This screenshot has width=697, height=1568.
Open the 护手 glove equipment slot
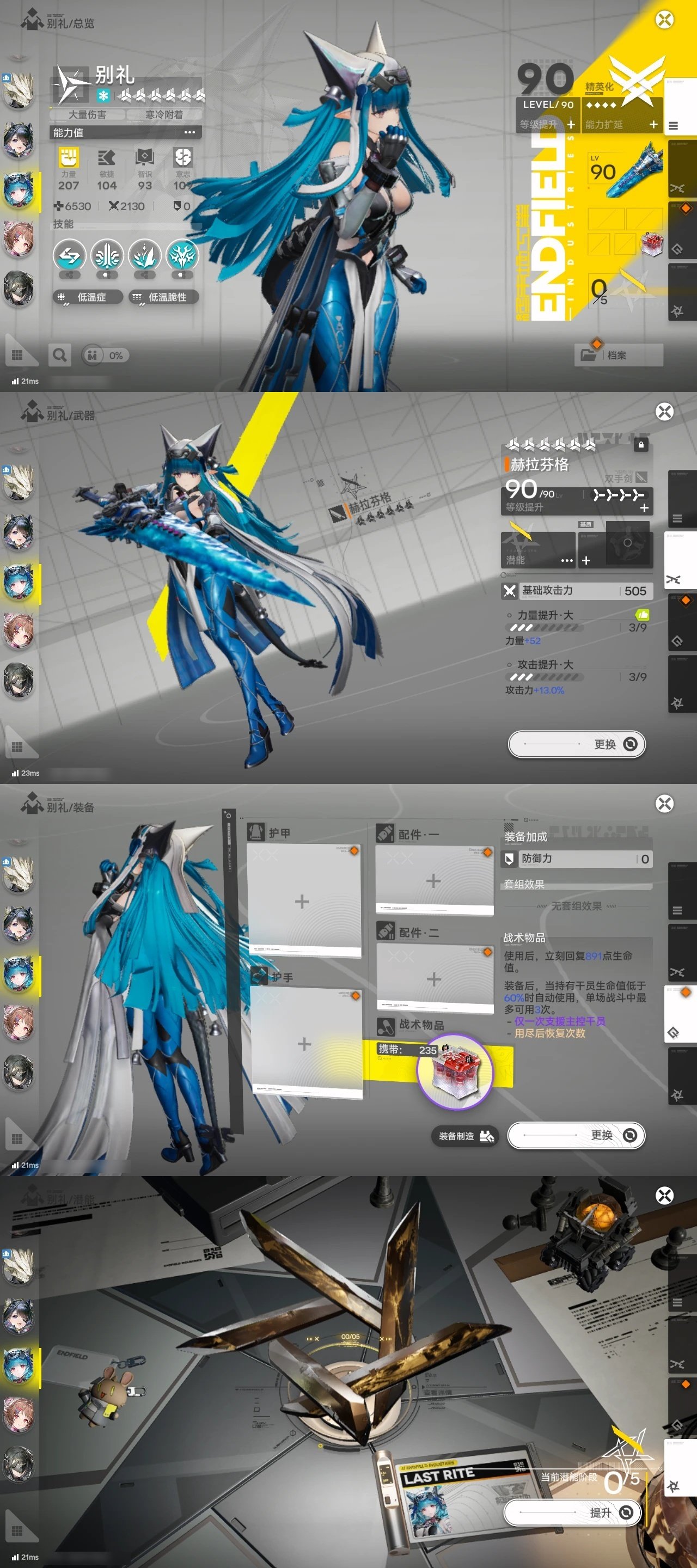(304, 1043)
